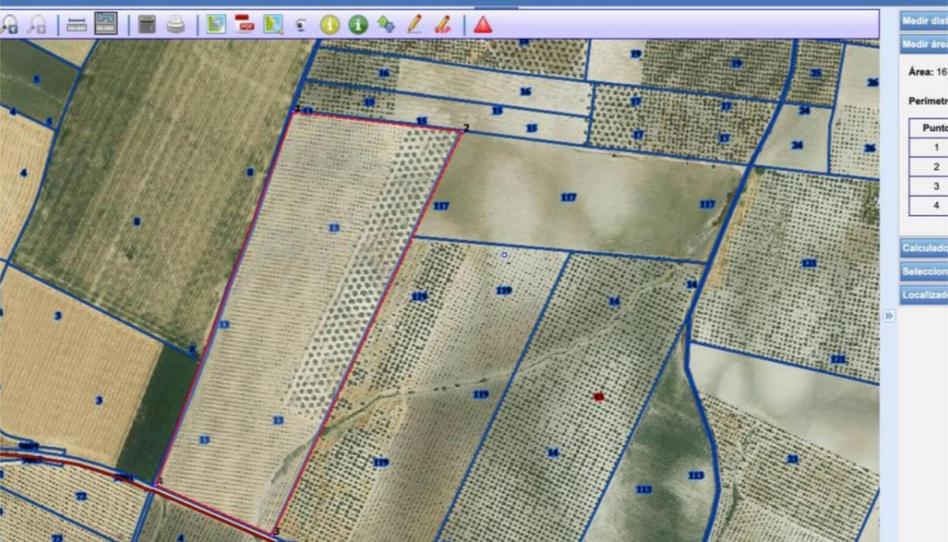The height and width of the screenshot is (542, 948).
Task: Click the yellow information icon
Action: 329,25
